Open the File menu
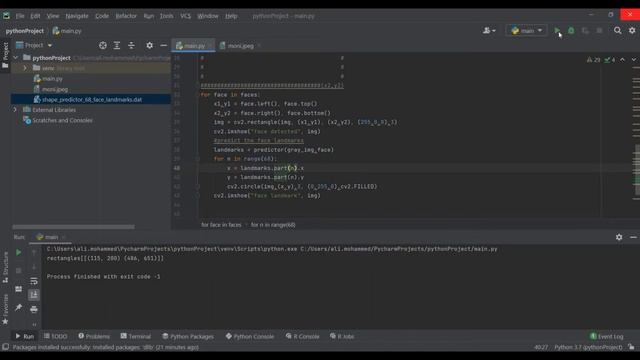Screen dimensions: 640x360 [x=20, y=16]
